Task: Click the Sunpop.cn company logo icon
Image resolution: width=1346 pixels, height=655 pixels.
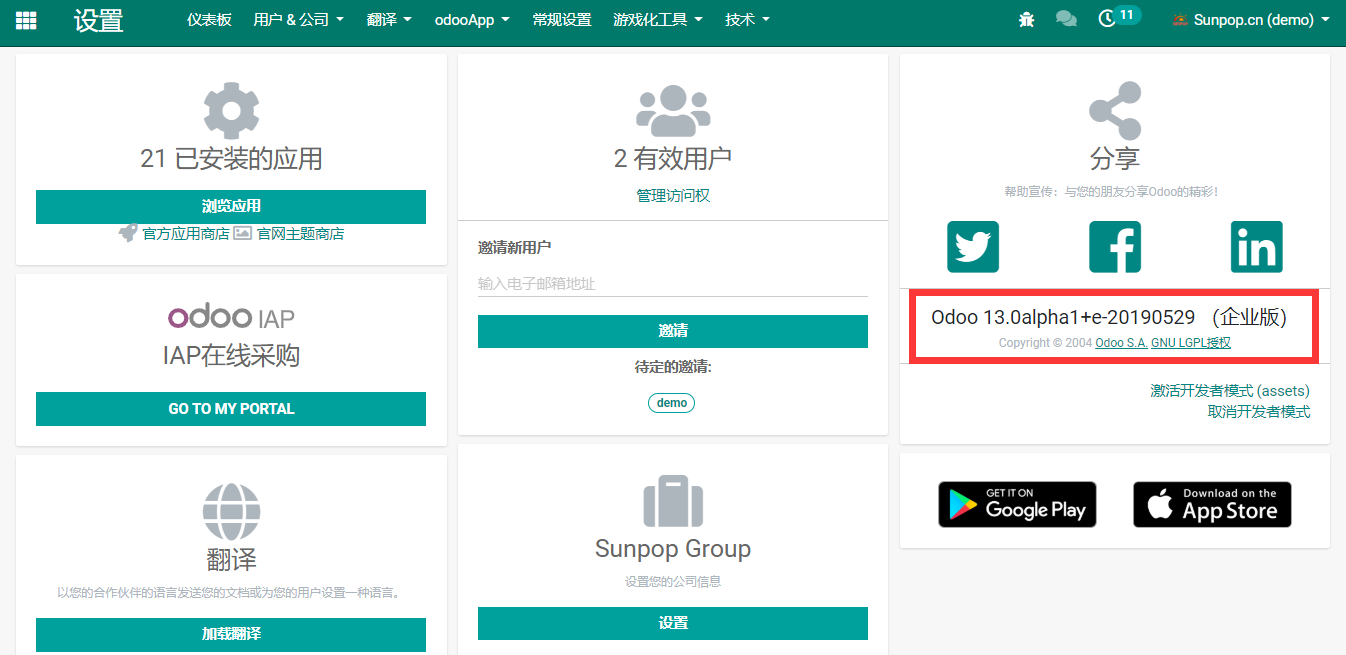Action: (x=1180, y=19)
